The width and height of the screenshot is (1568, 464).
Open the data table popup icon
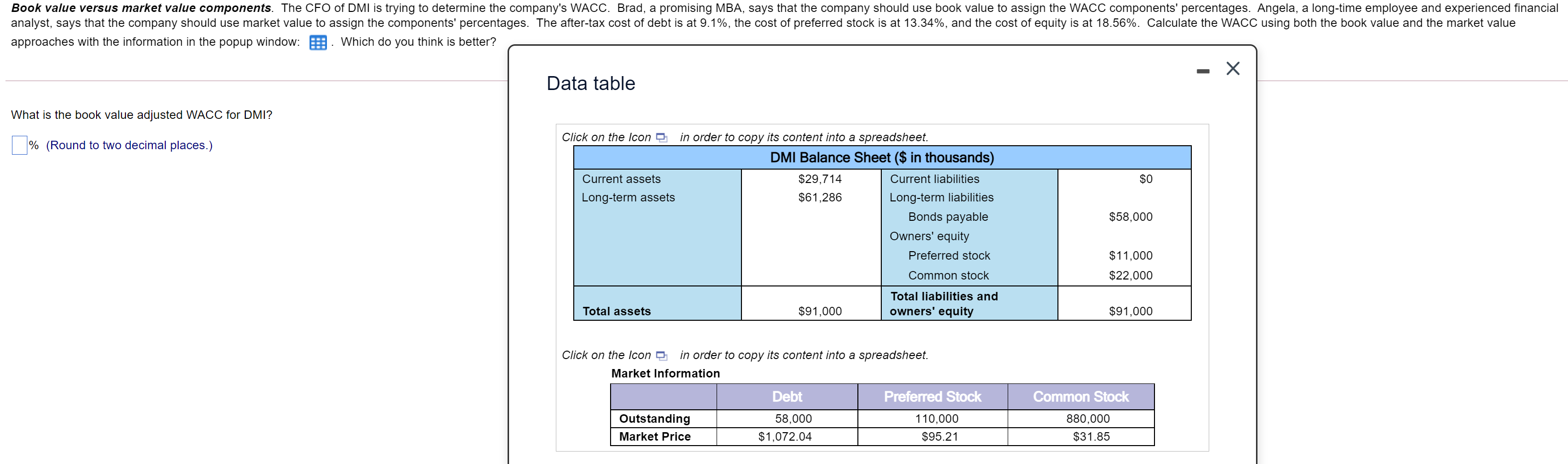pyautogui.click(x=318, y=43)
